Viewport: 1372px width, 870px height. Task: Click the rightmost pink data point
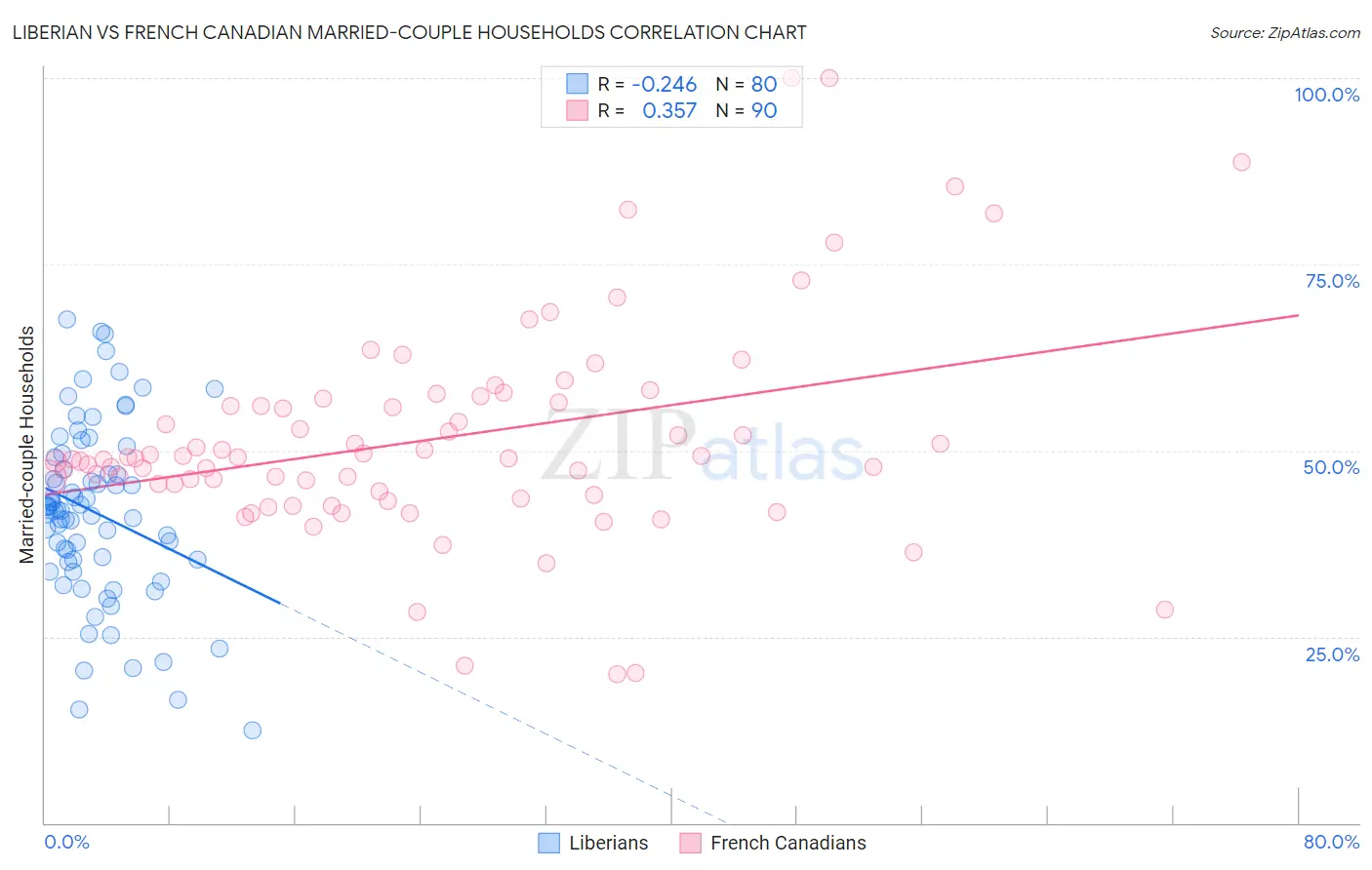pyautogui.click(x=1241, y=162)
